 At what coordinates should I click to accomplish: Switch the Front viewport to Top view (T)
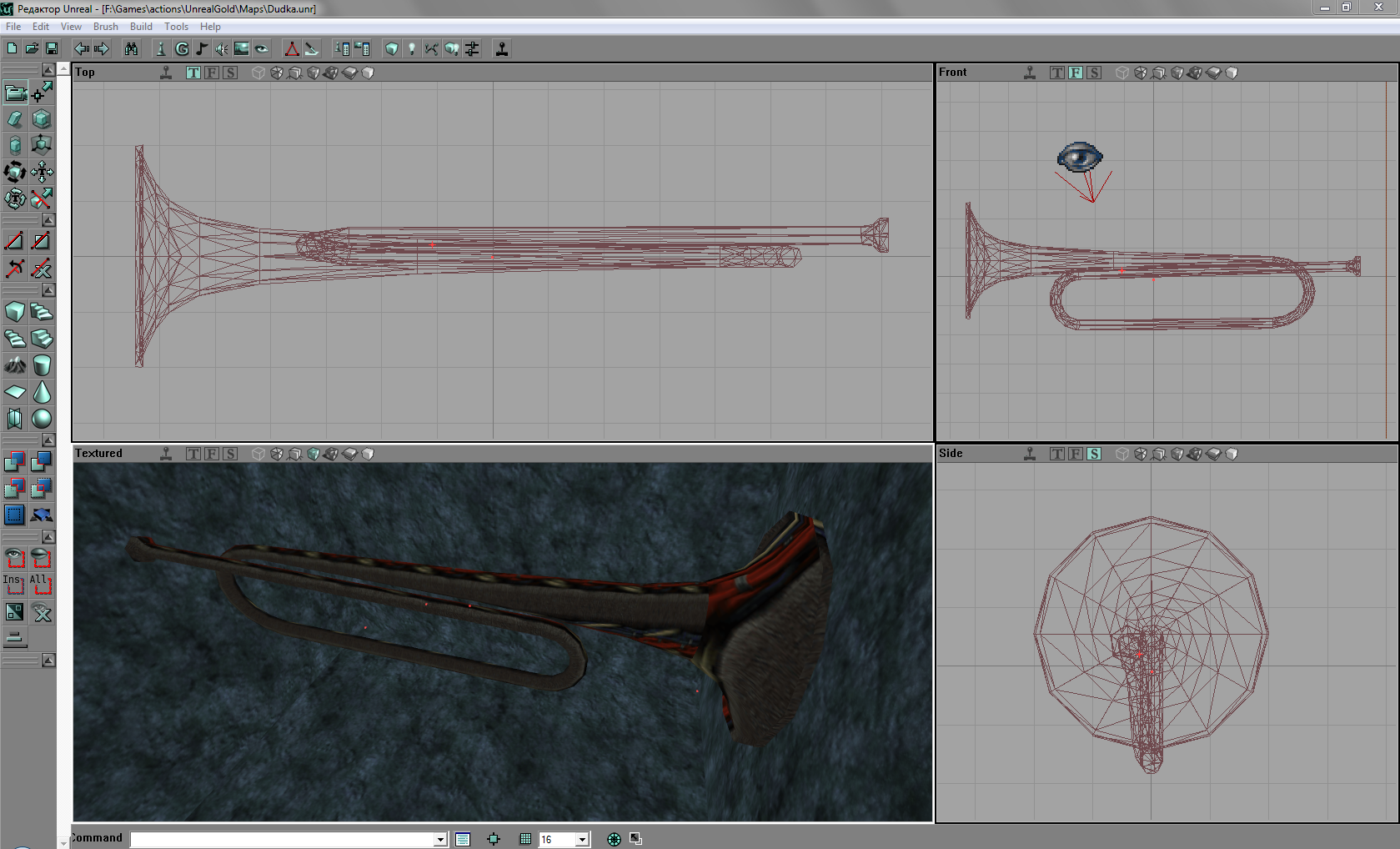click(x=1057, y=73)
